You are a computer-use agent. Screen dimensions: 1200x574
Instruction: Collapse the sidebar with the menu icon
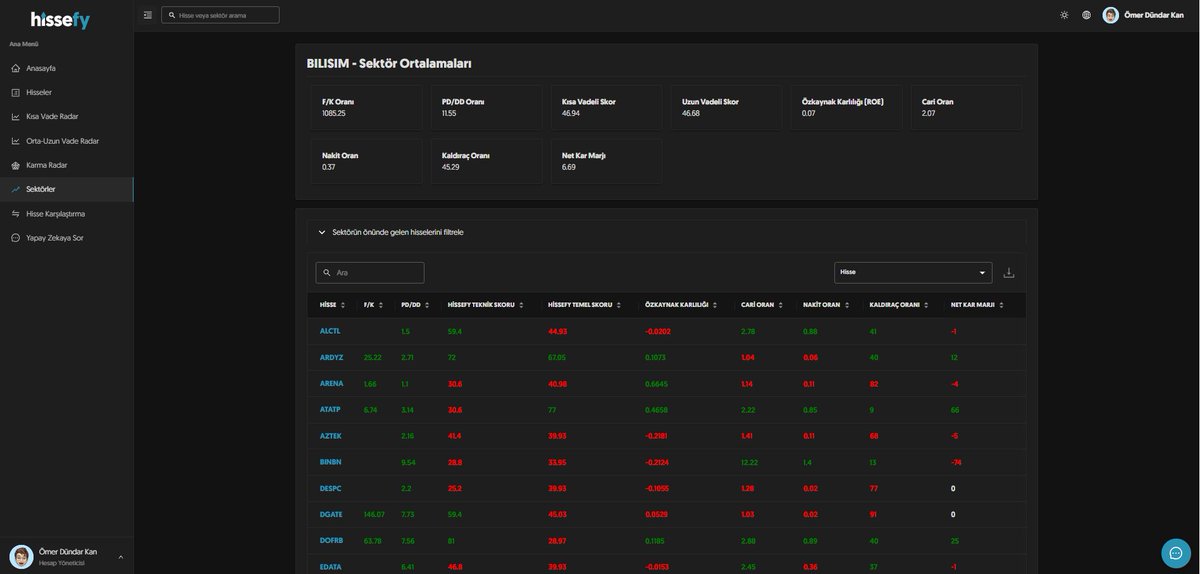click(148, 15)
